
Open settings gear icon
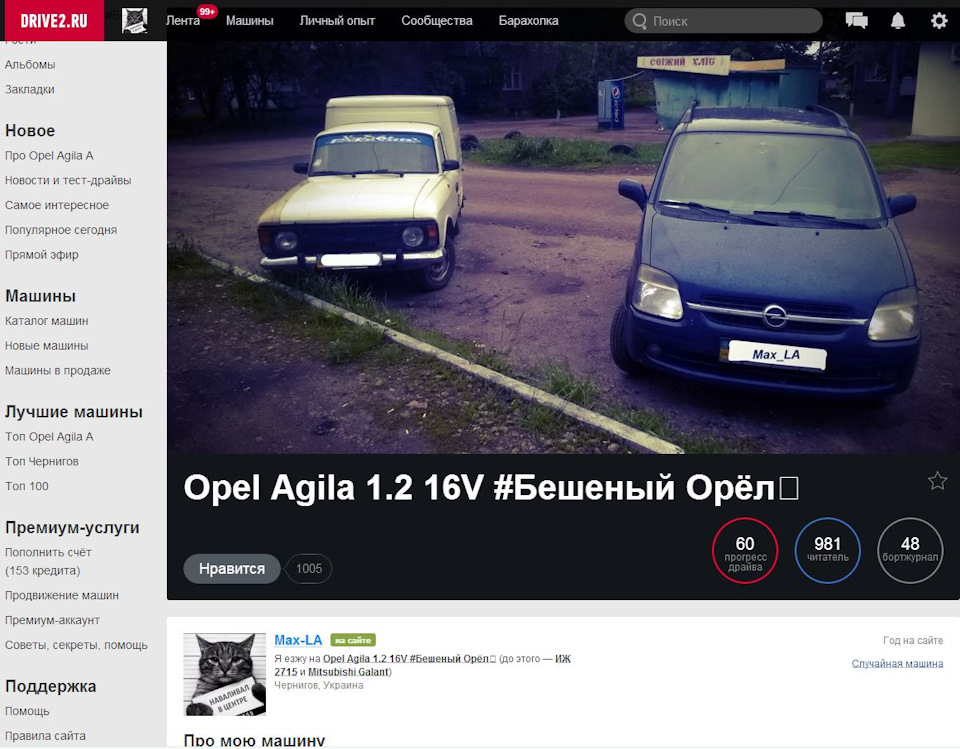[x=939, y=21]
